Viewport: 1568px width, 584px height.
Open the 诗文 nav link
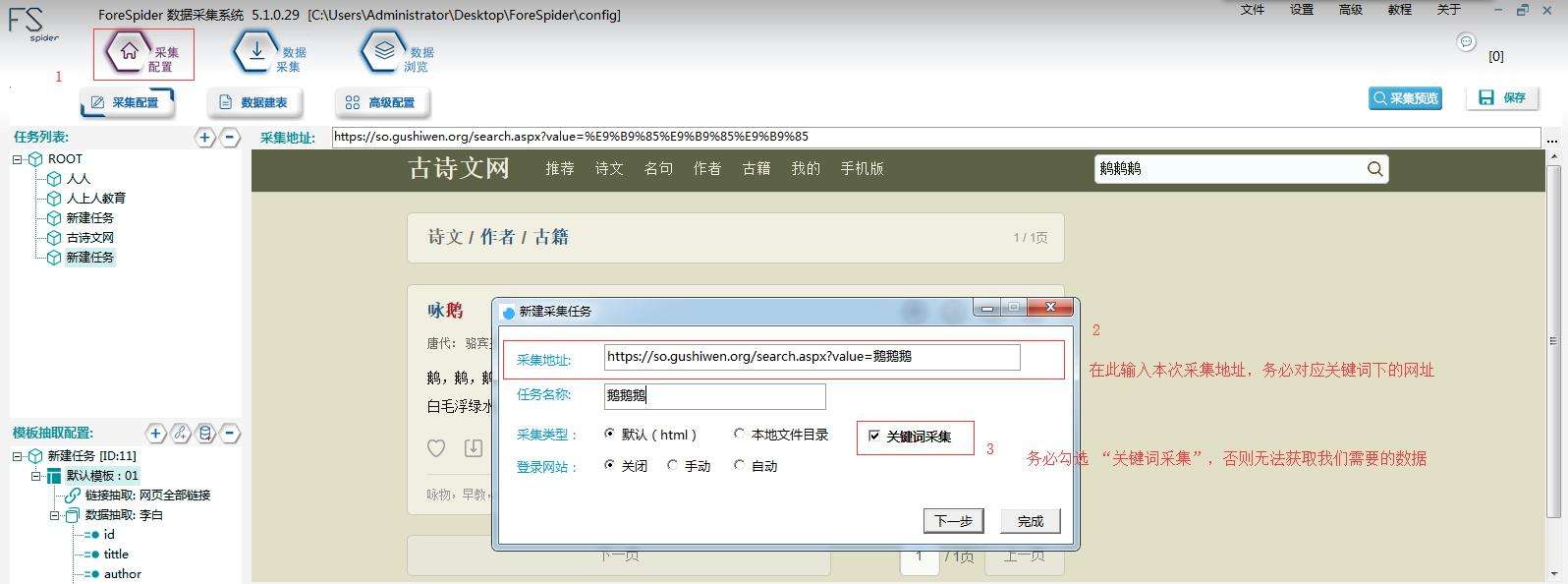click(609, 169)
